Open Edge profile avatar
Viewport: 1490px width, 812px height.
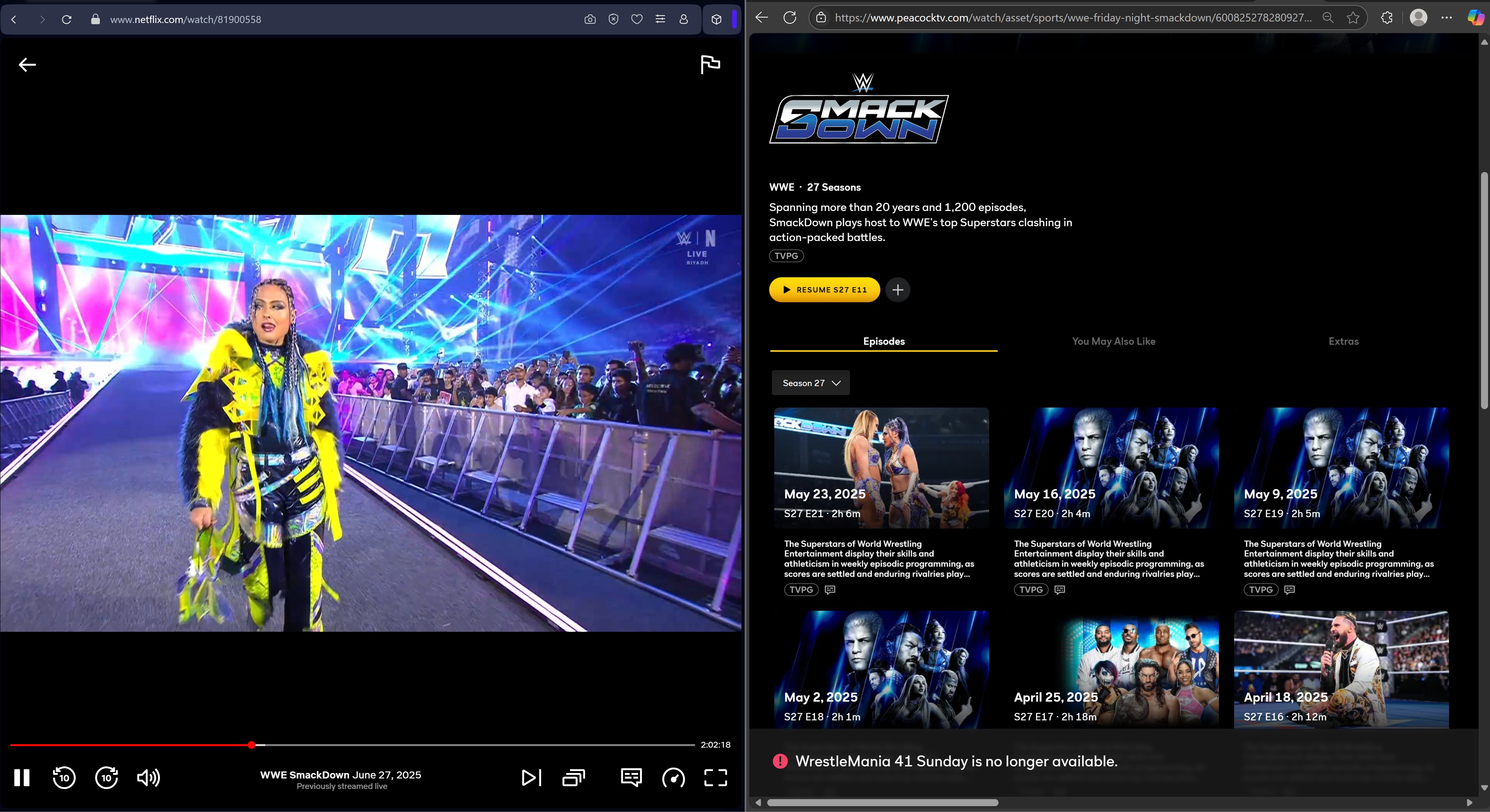coord(1418,17)
